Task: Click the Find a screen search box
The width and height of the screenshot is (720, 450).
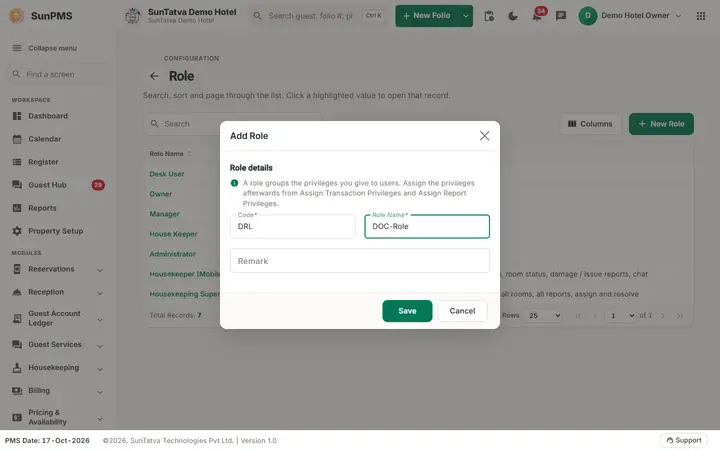Action: click(x=57, y=74)
